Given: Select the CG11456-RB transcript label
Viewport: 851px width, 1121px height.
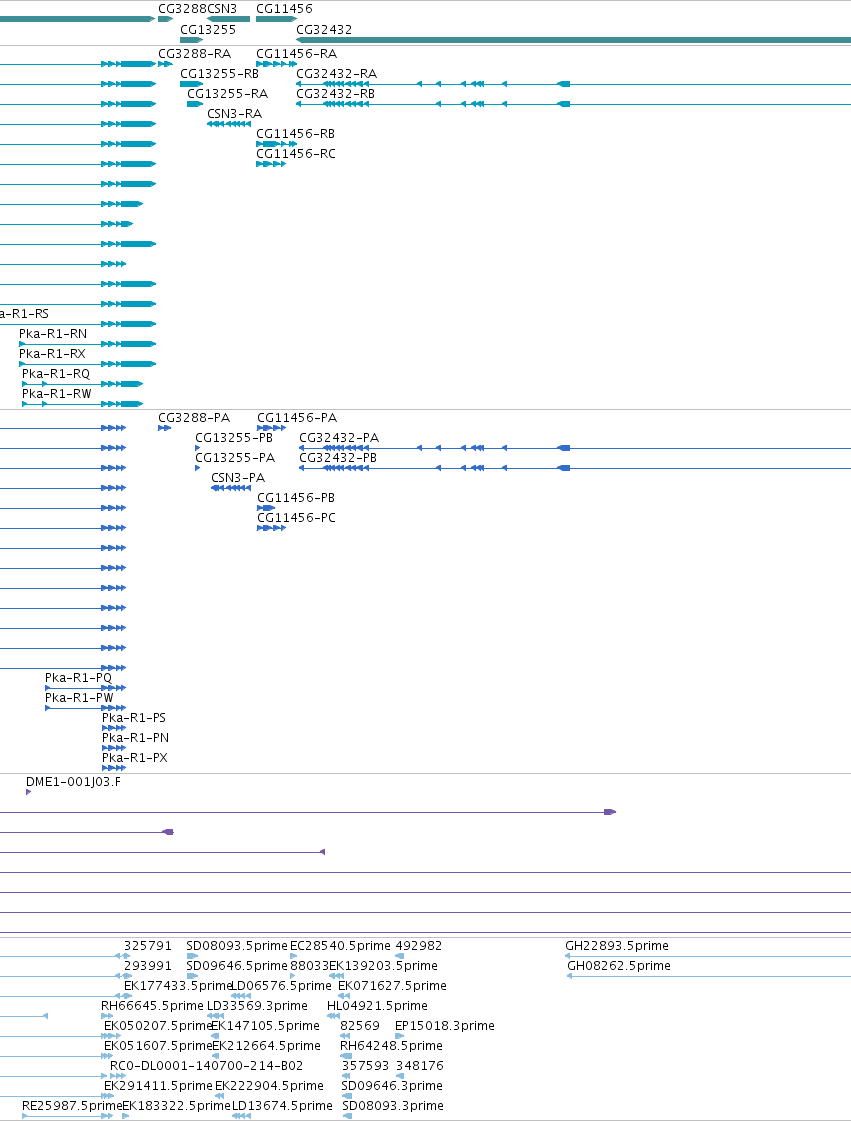Looking at the screenshot, I should click(295, 134).
